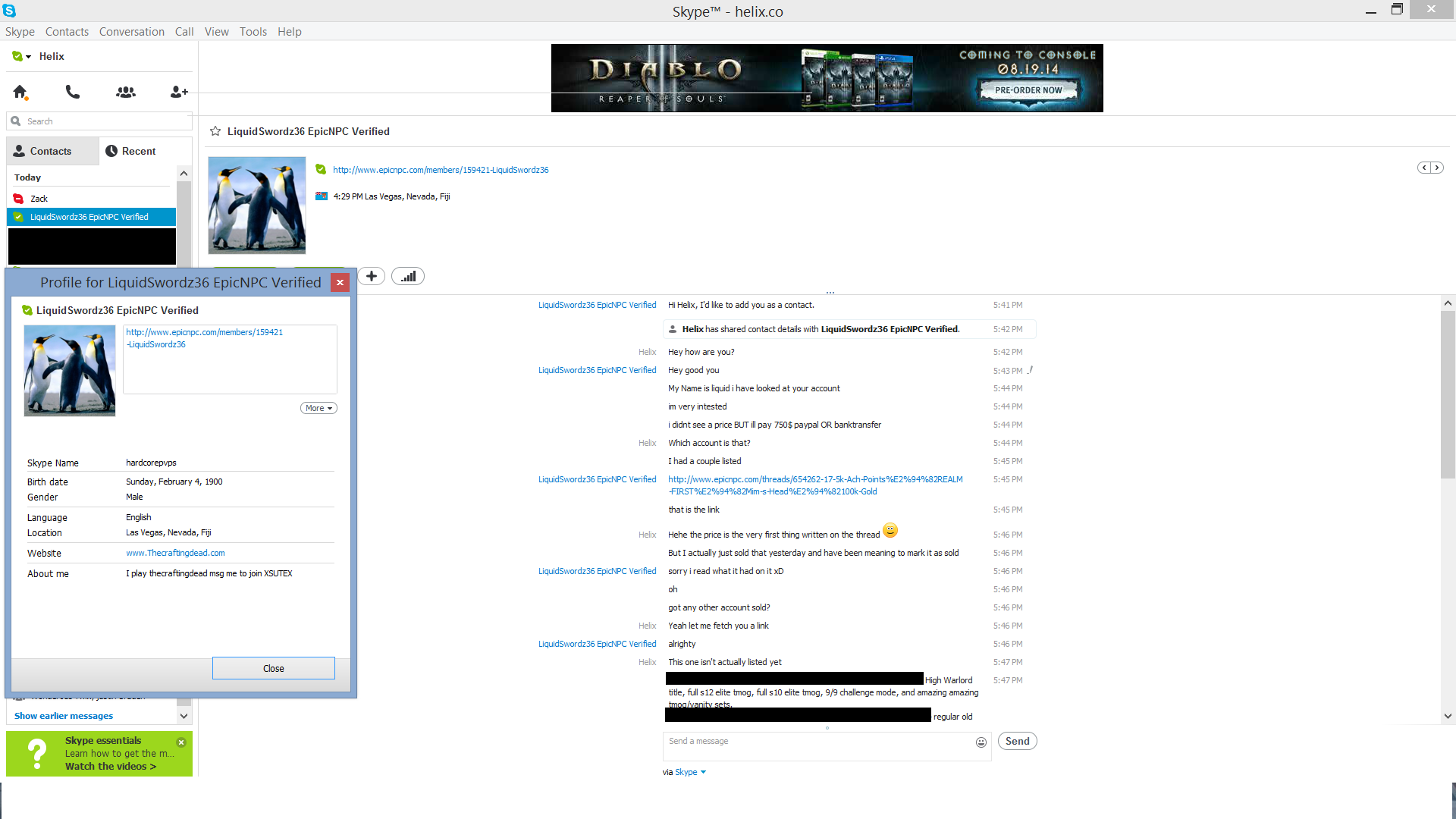Close the Profile dialog with red X
Viewport: 1456px width, 819px height.
click(x=340, y=282)
